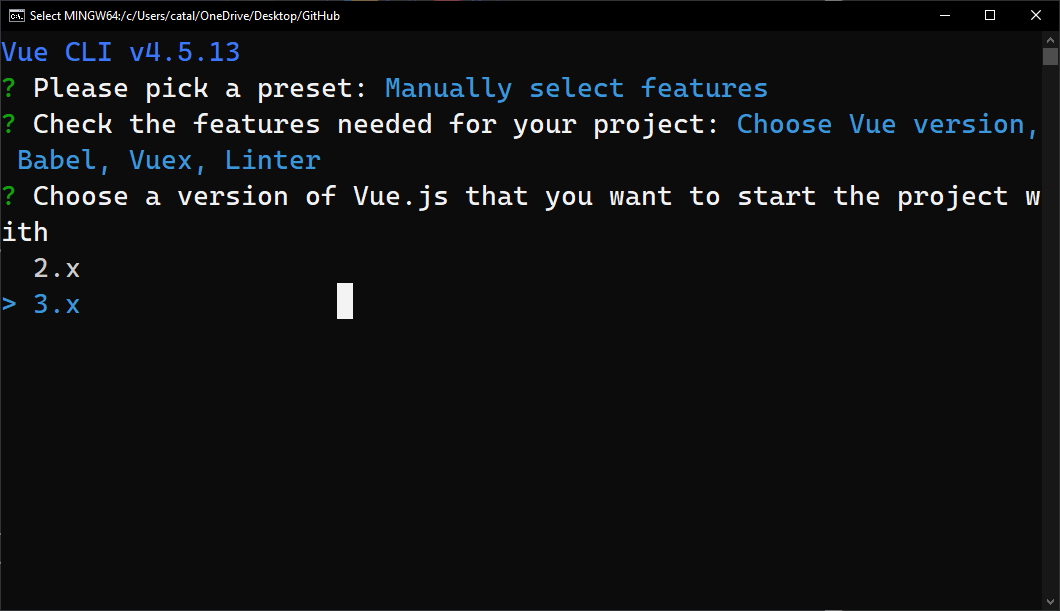Select the highlighted 3.x Vue version option
Viewport: 1060px width, 611px height.
[x=57, y=305]
